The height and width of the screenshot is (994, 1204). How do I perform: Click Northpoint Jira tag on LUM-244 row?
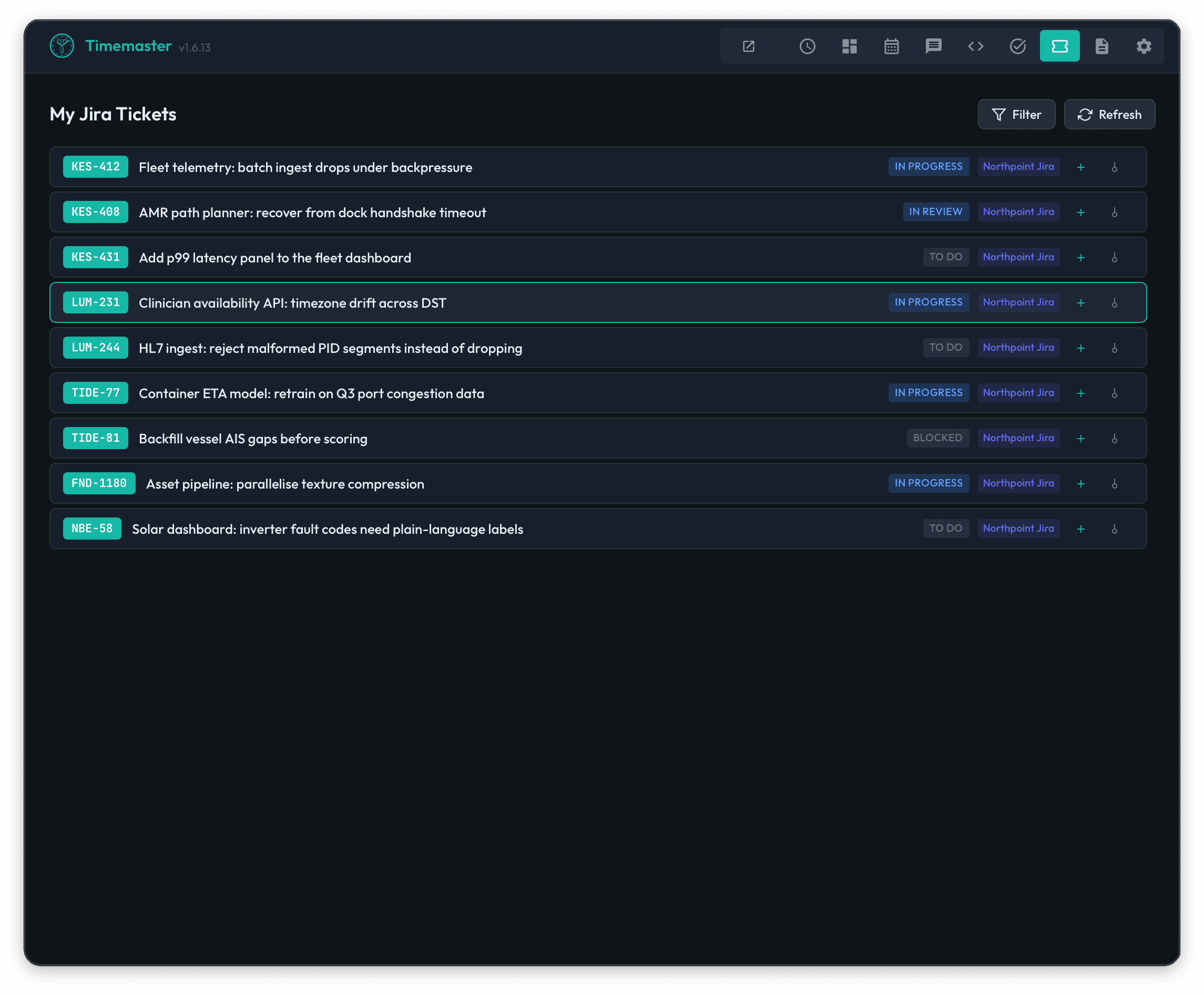tap(1018, 348)
